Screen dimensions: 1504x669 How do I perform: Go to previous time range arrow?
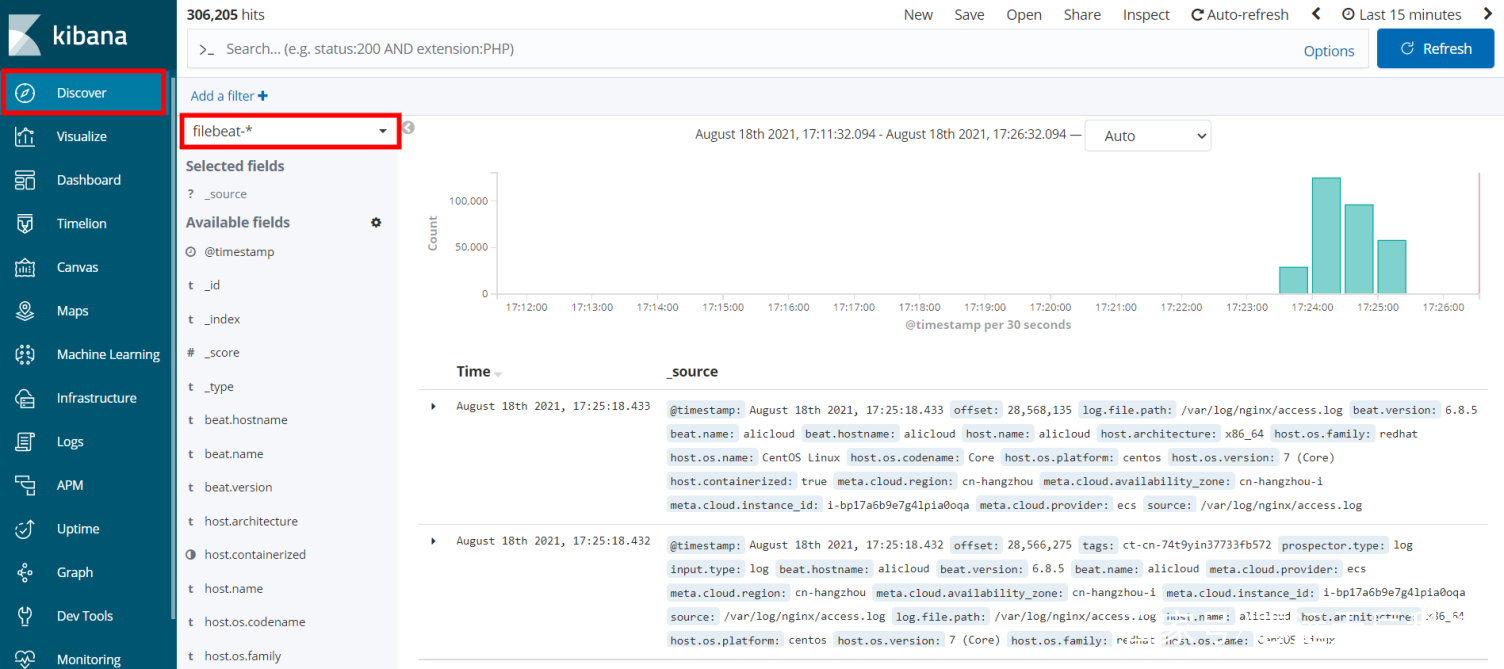click(1316, 14)
